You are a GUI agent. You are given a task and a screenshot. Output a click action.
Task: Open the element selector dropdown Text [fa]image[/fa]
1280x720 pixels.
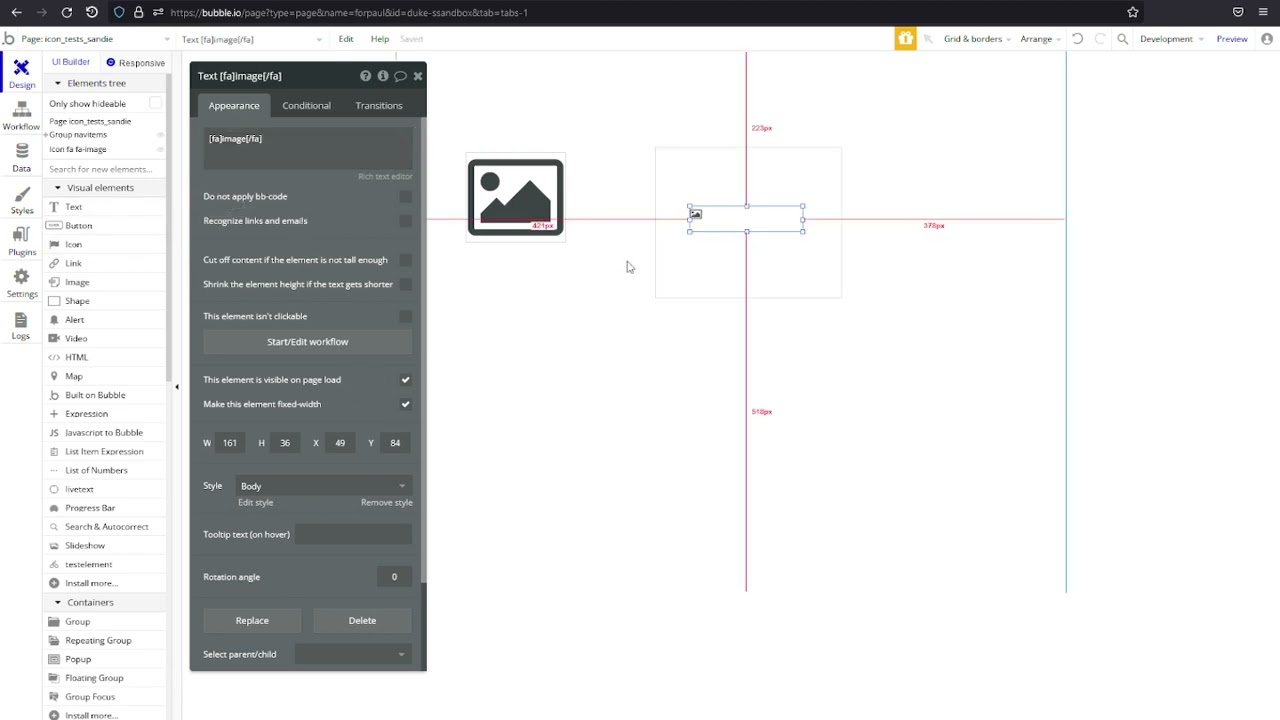252,39
